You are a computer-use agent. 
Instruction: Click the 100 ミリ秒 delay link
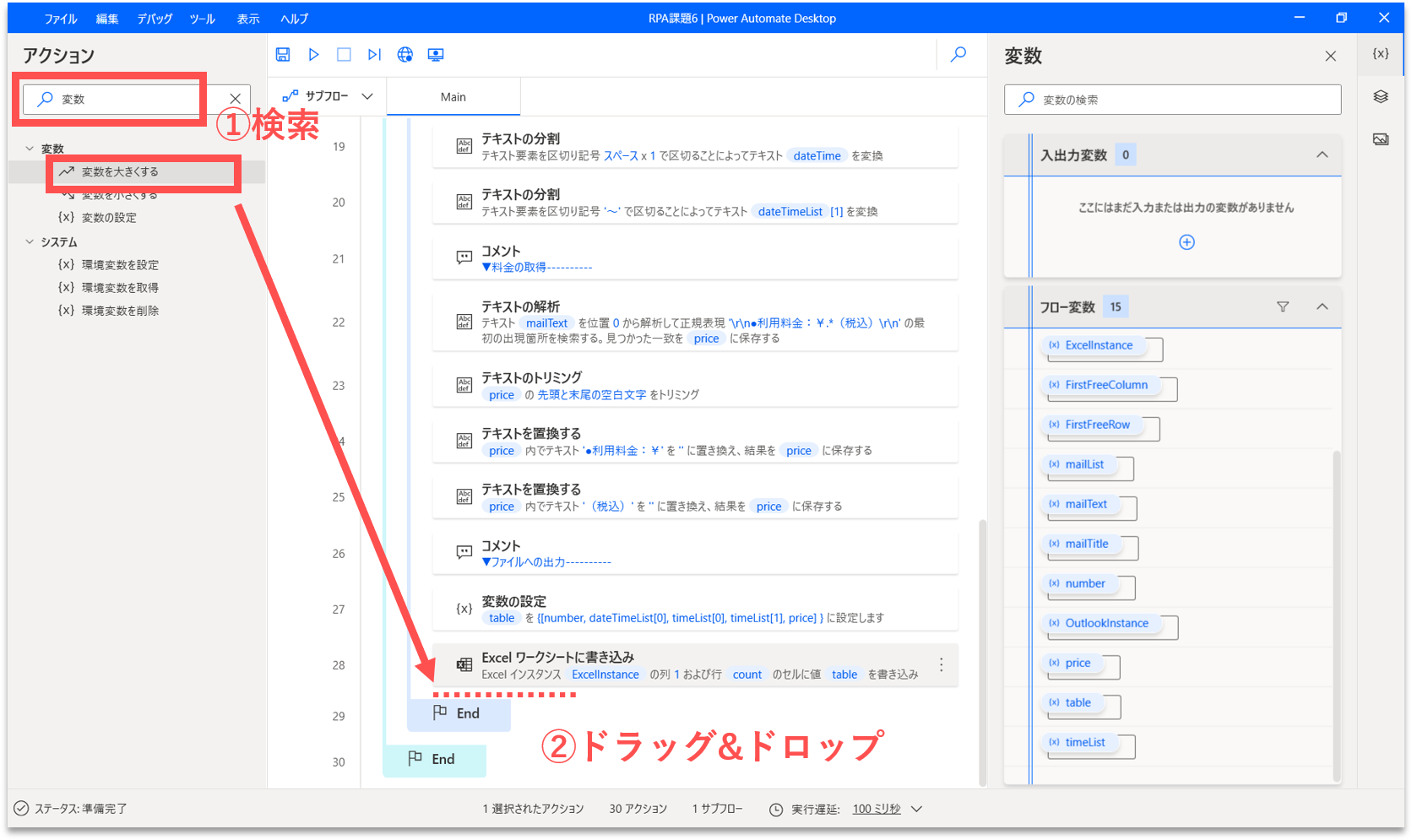coord(876,809)
